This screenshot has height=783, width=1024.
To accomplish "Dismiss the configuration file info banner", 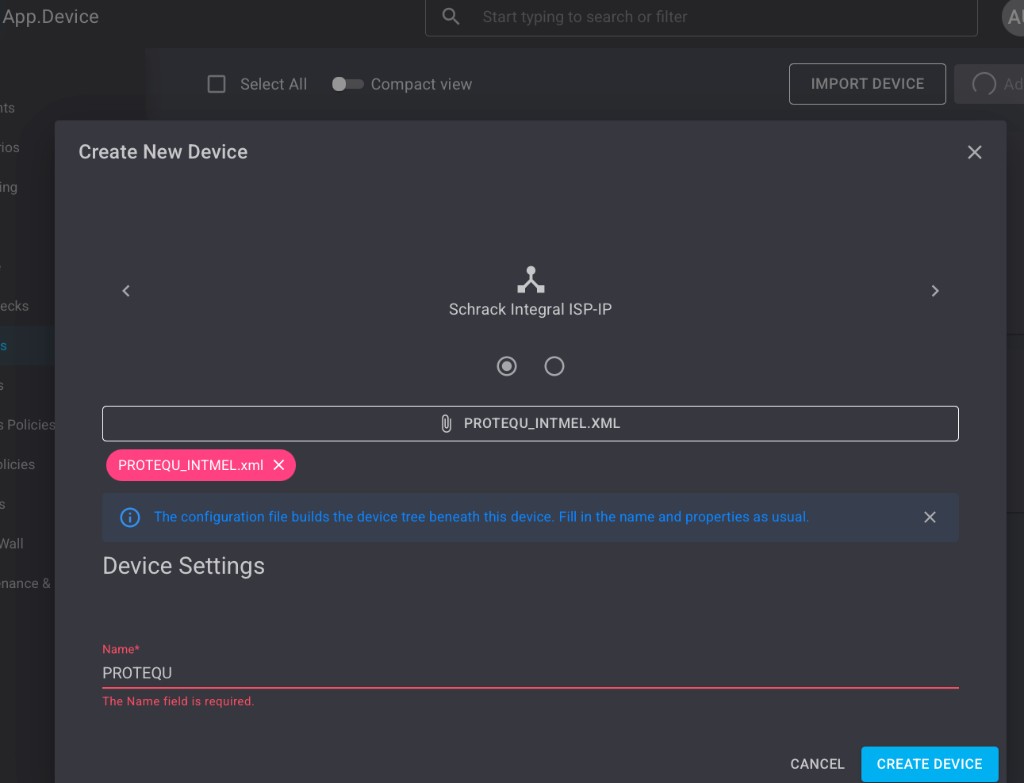I will click(x=929, y=517).
